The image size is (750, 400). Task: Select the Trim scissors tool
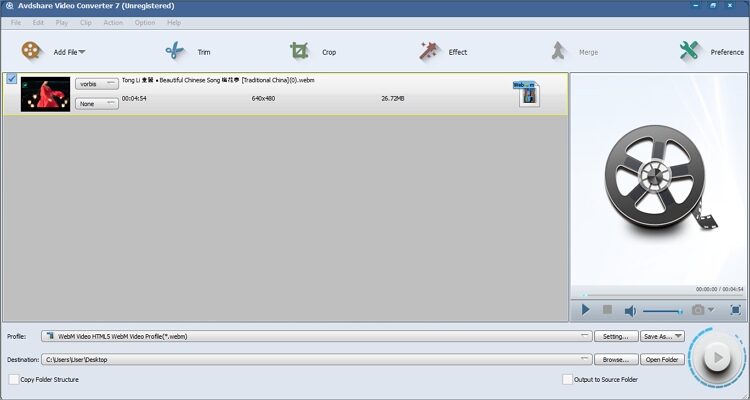(x=175, y=50)
